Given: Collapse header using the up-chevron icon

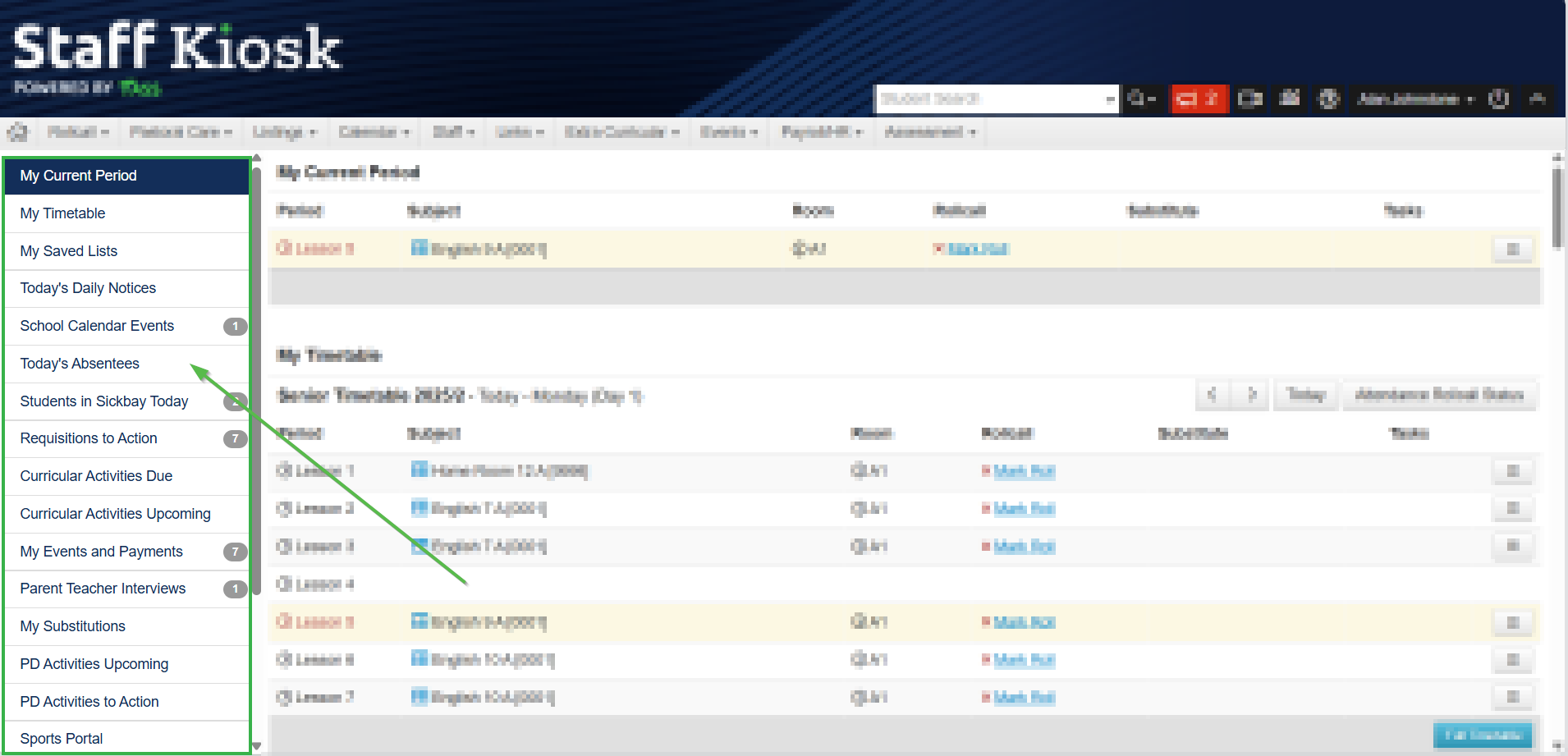Looking at the screenshot, I should (1538, 99).
